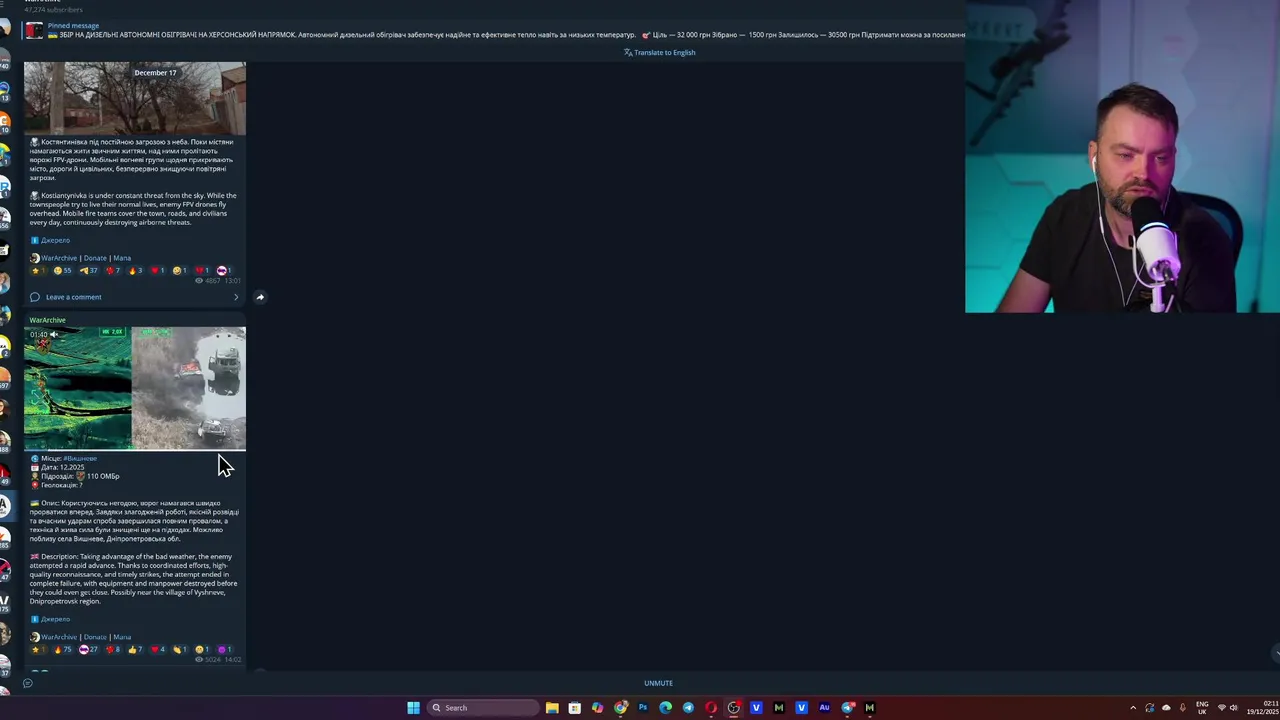Viewport: 1280px width, 720px height.
Task: Toggle the crying face reaction with 55
Action: coord(62,271)
